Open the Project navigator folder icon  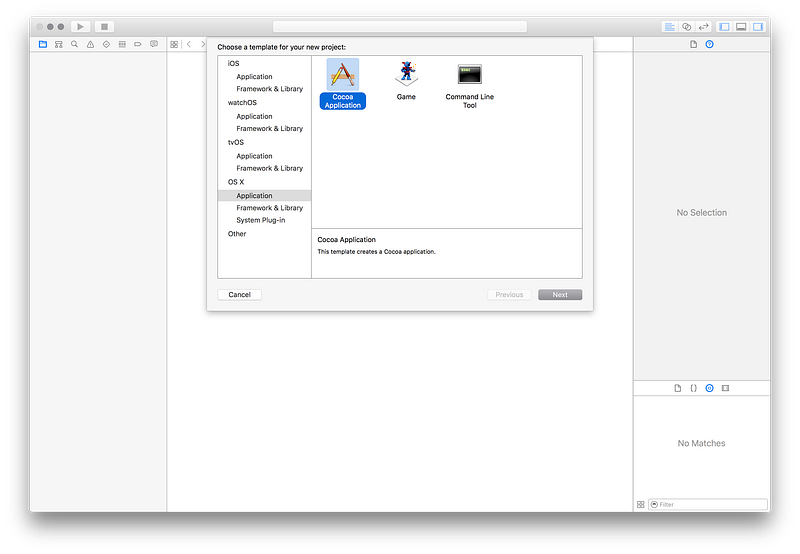(x=43, y=44)
